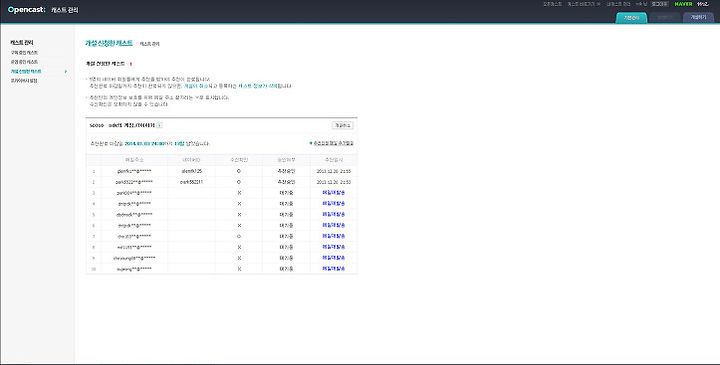Click the teal 개설이 취소 link in the notice
720x365 pixels.
(196, 86)
